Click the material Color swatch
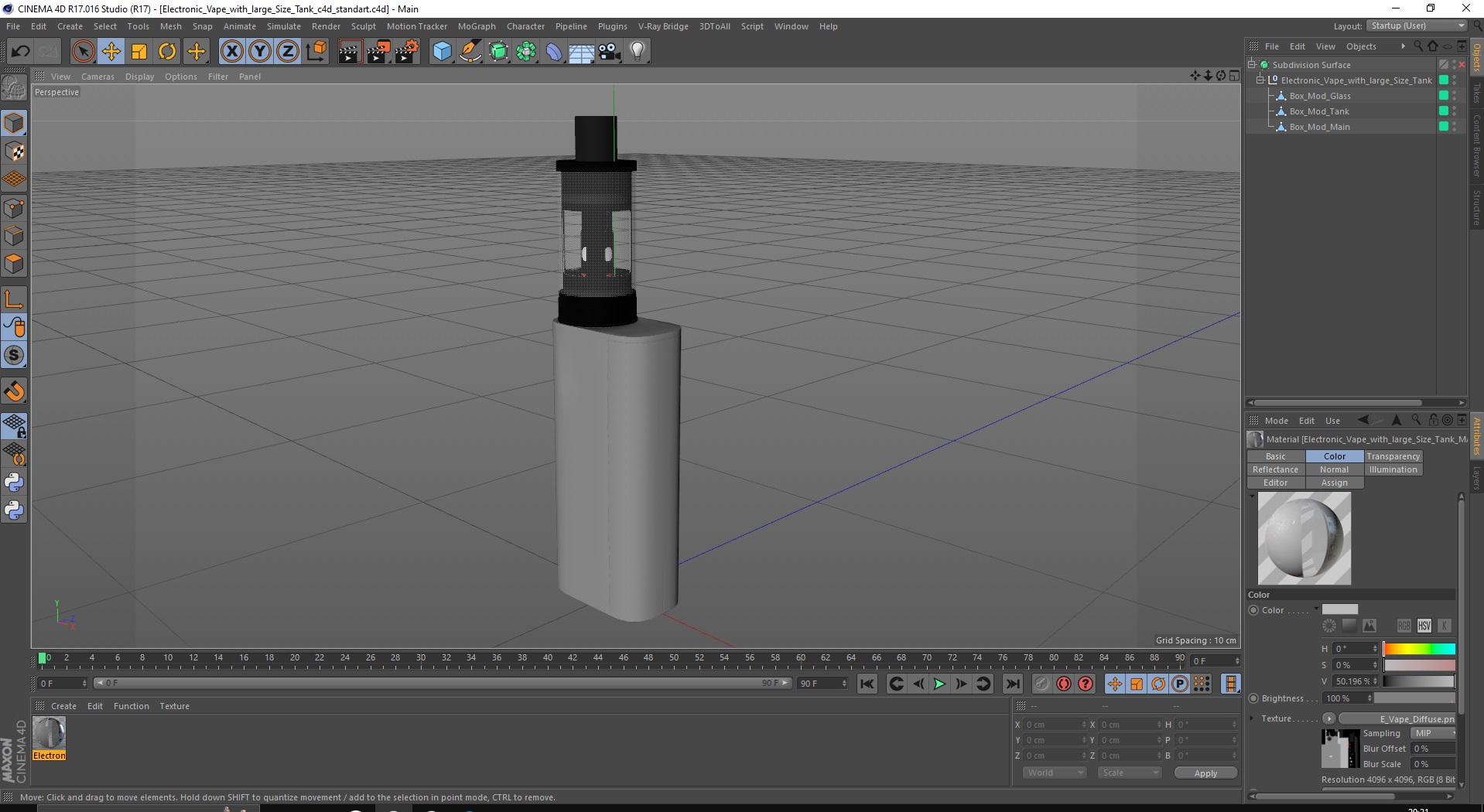Viewport: 1484px width, 812px height. click(1339, 609)
